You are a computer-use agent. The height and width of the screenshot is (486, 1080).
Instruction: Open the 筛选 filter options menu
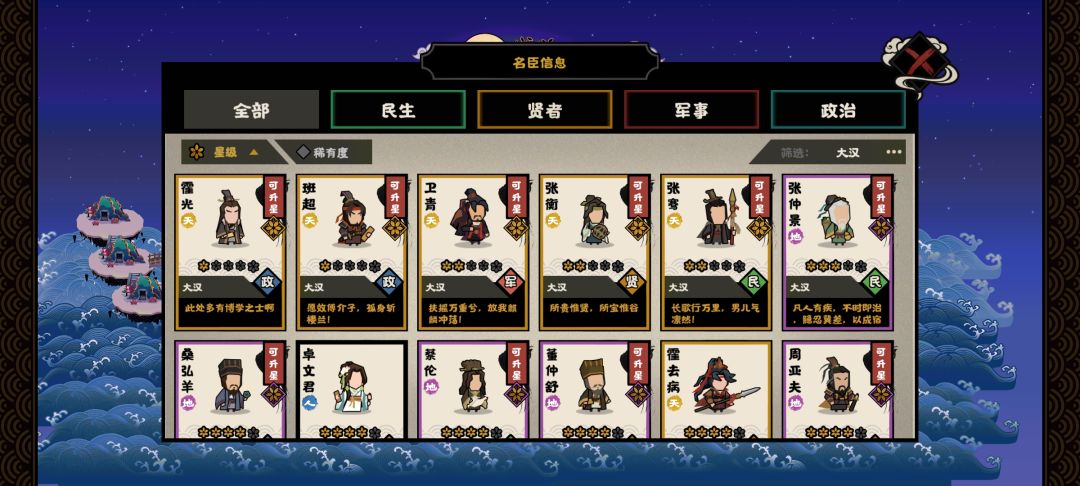(893, 152)
